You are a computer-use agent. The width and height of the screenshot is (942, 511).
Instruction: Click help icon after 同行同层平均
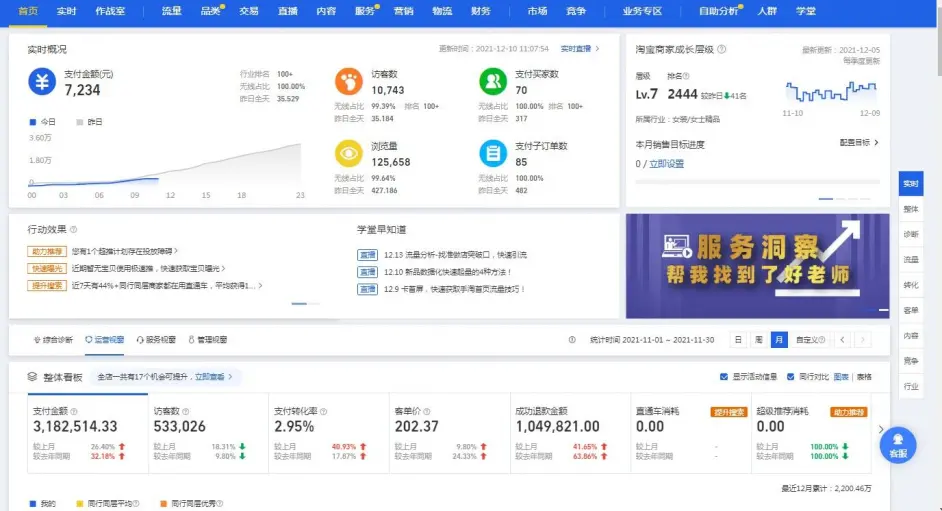(136, 504)
